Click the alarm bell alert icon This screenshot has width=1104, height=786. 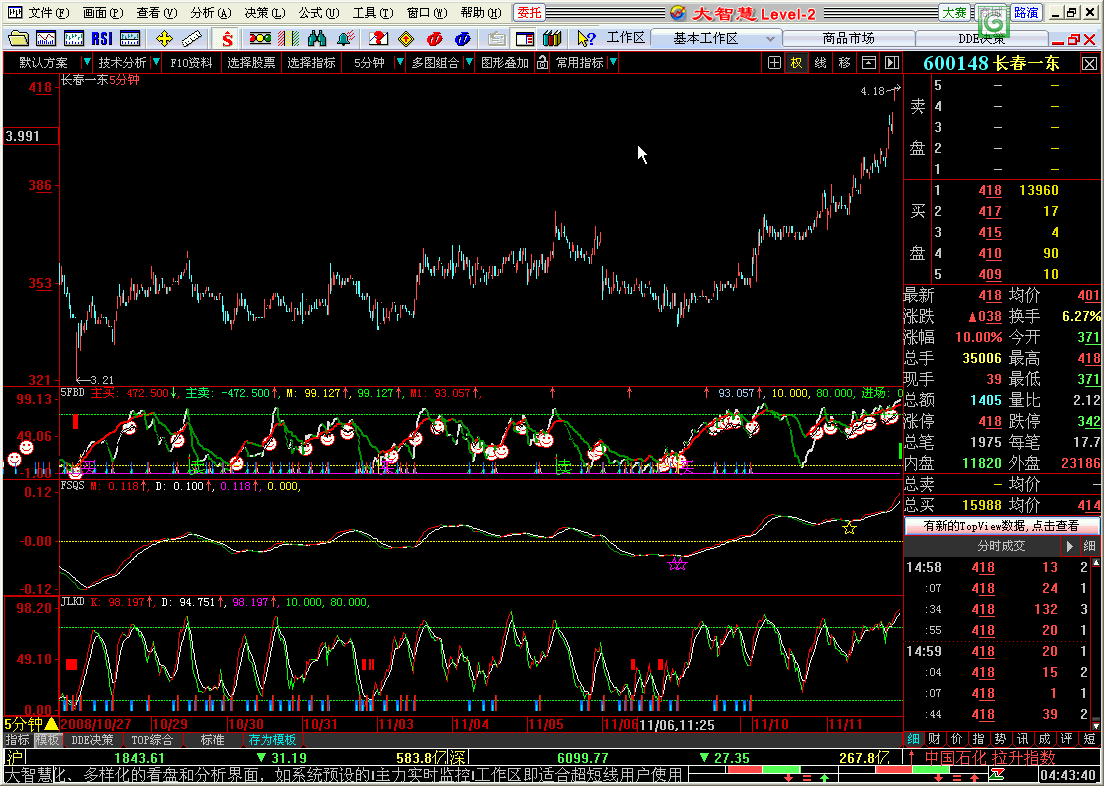[344, 38]
